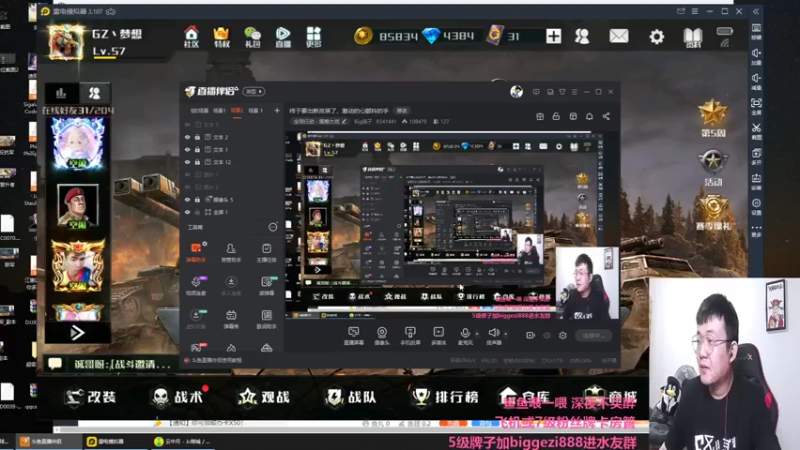This screenshot has width=800, height=450.
Task: Switch to the 场景2 scene tab
Action: 237,111
